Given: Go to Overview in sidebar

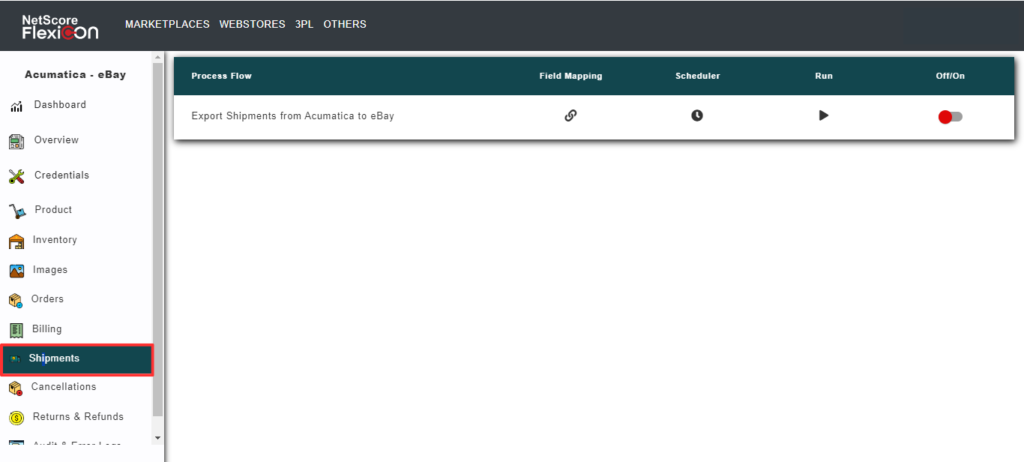Looking at the screenshot, I should pos(56,140).
